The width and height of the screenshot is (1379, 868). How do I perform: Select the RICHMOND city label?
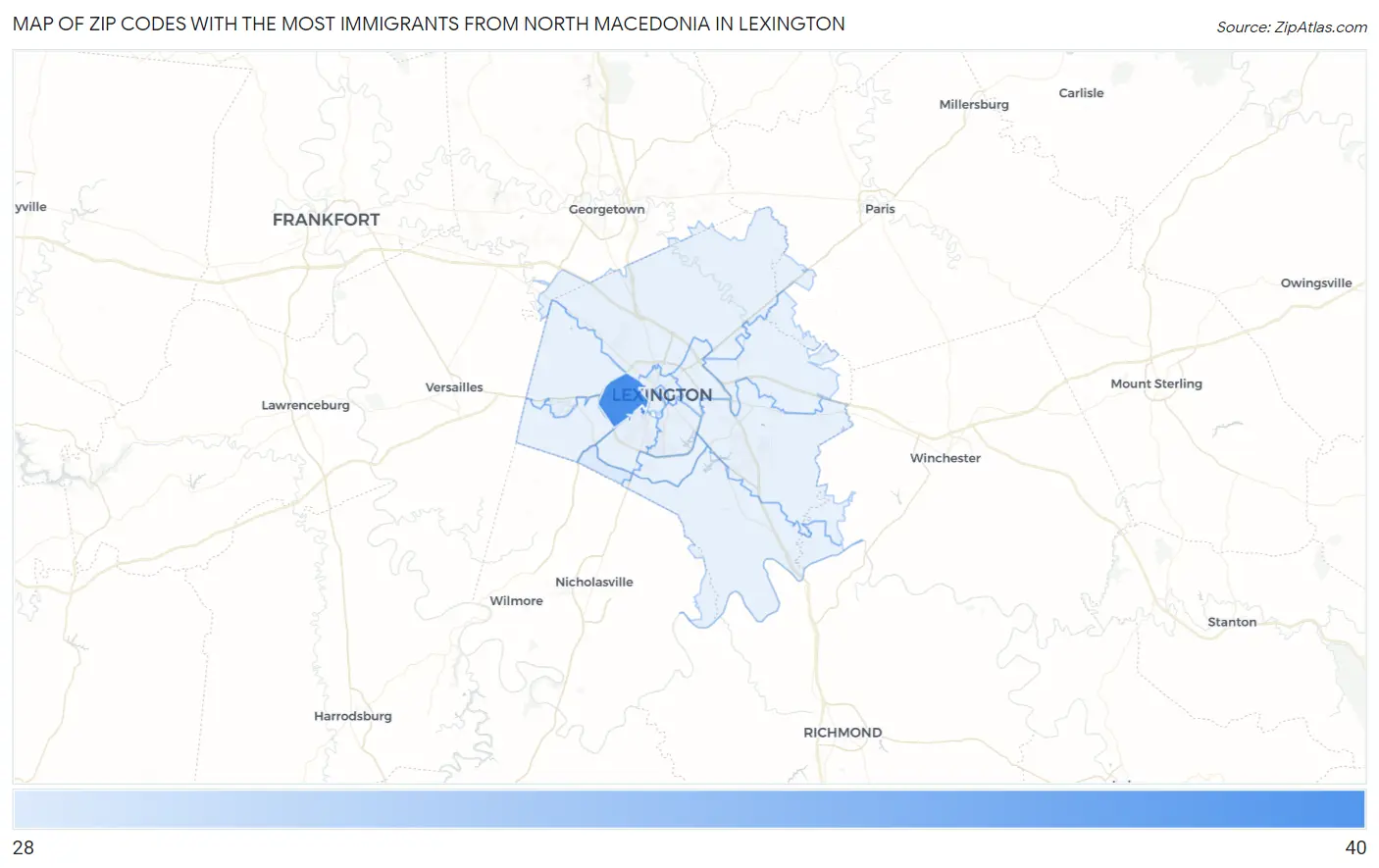(843, 733)
